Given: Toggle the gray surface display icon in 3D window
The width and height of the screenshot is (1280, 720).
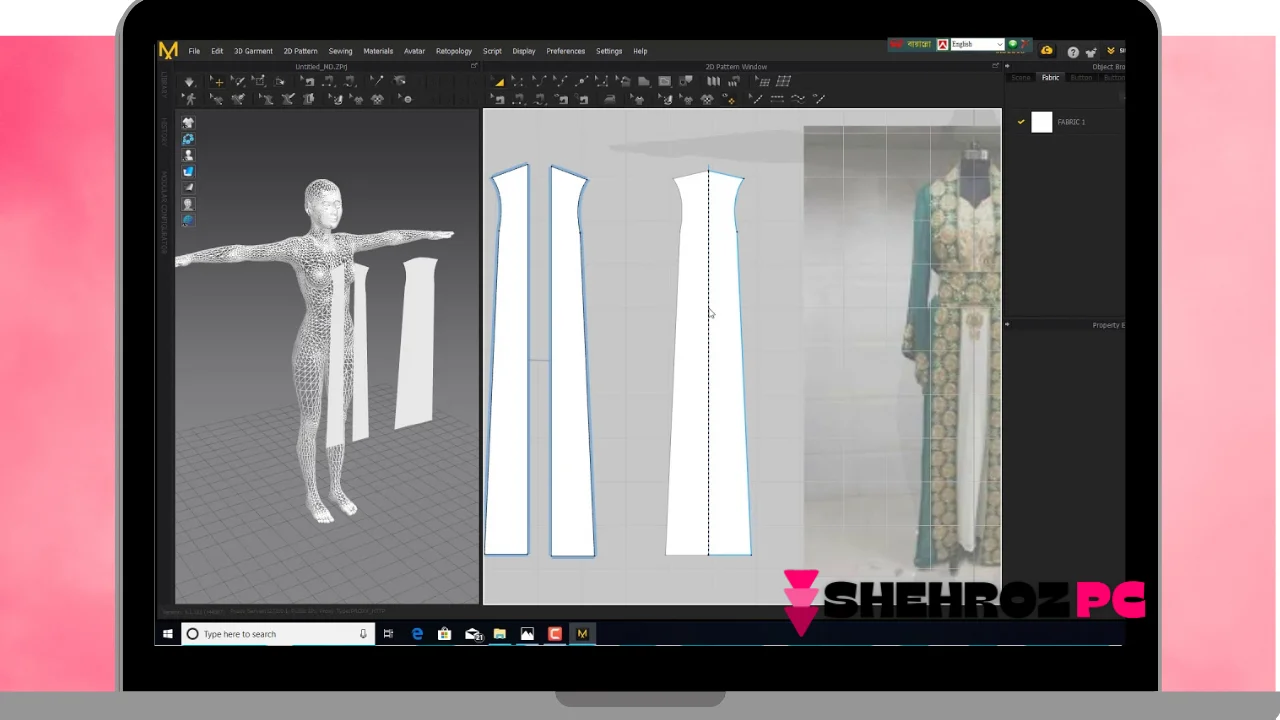Looking at the screenshot, I should [x=188, y=187].
